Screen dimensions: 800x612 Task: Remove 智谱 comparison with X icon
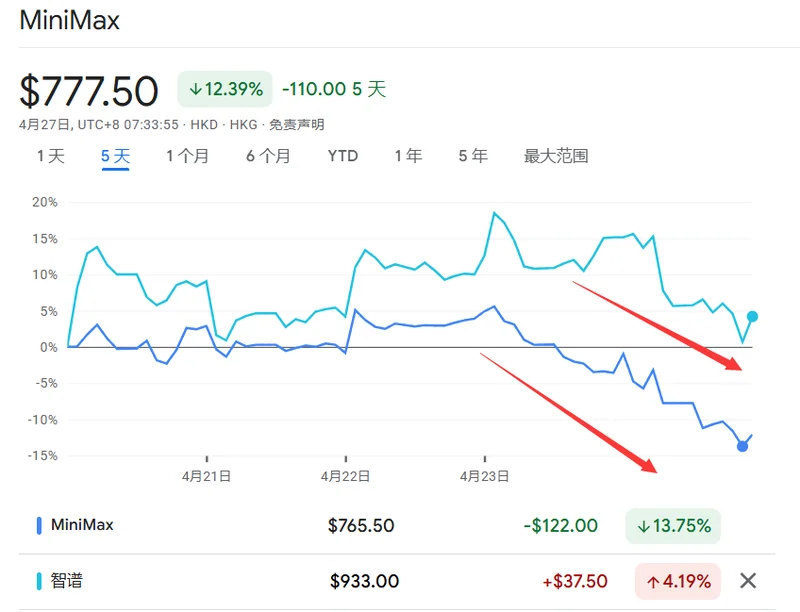point(747,580)
